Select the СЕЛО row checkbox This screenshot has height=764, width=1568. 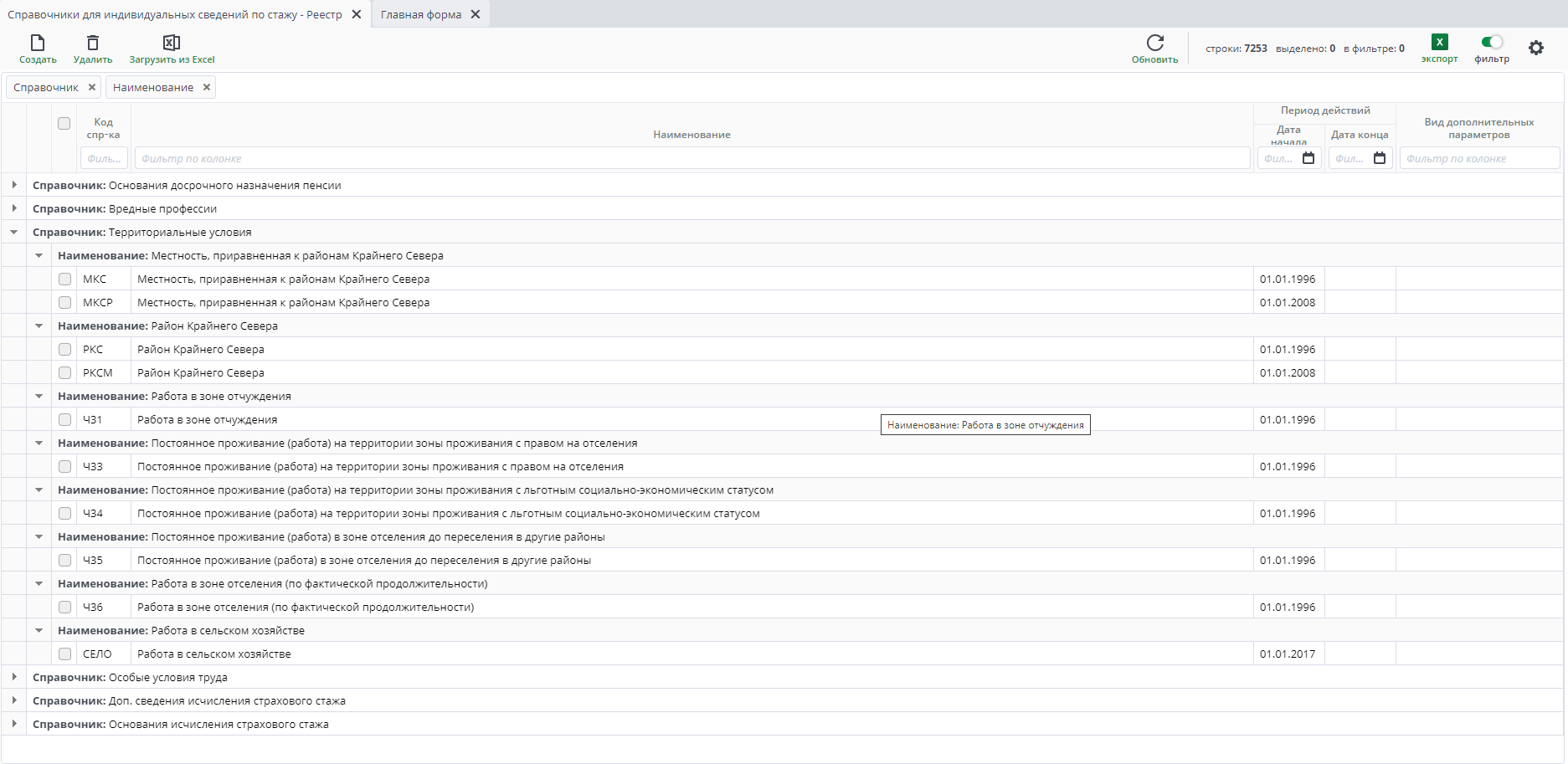tap(64, 654)
